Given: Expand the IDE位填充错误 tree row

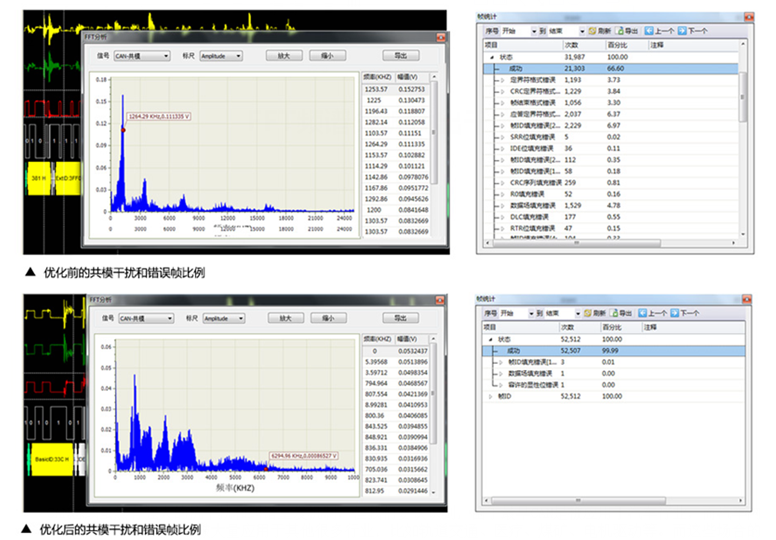Looking at the screenshot, I should [x=502, y=148].
